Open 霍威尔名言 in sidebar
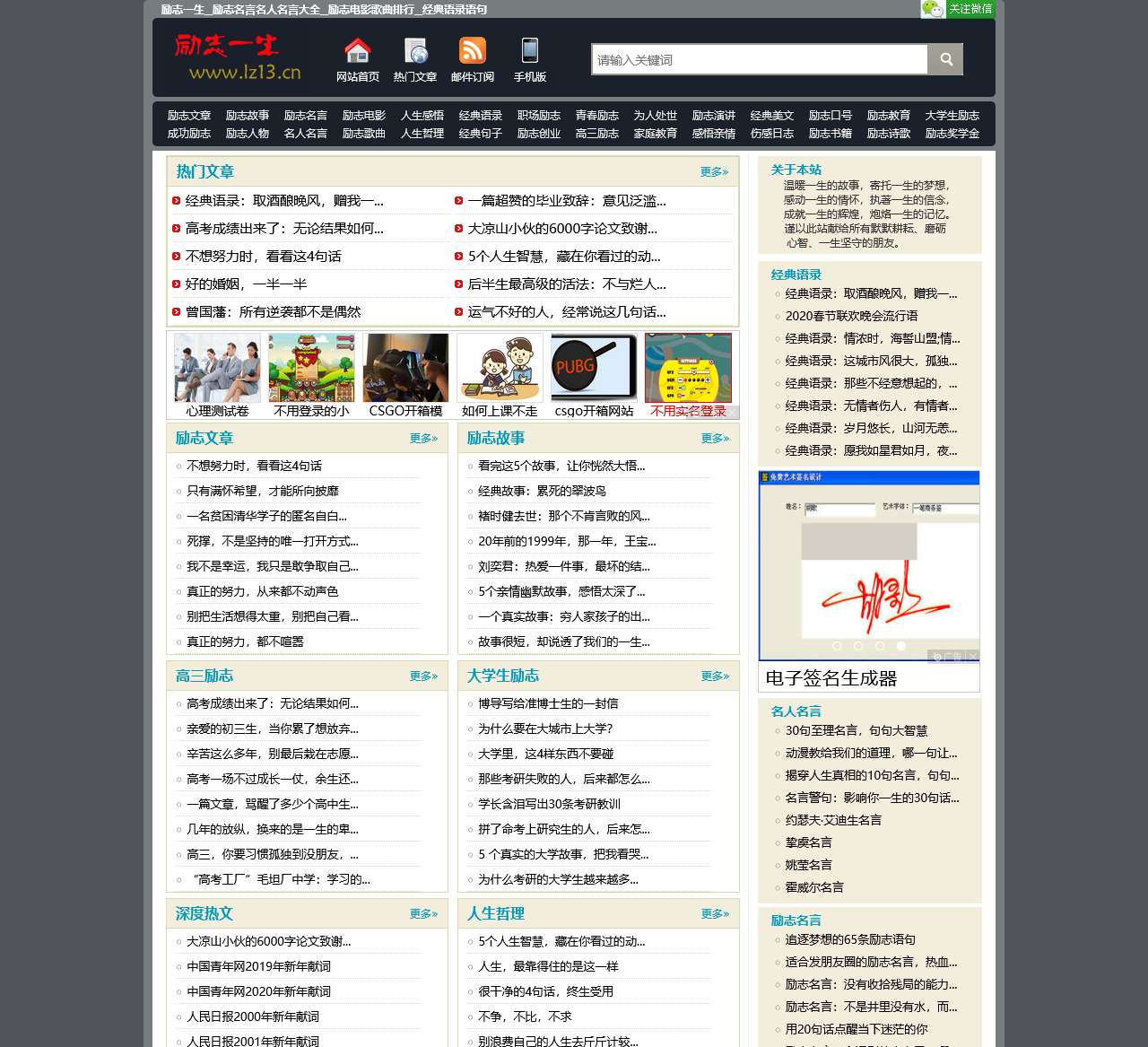 tap(814, 888)
